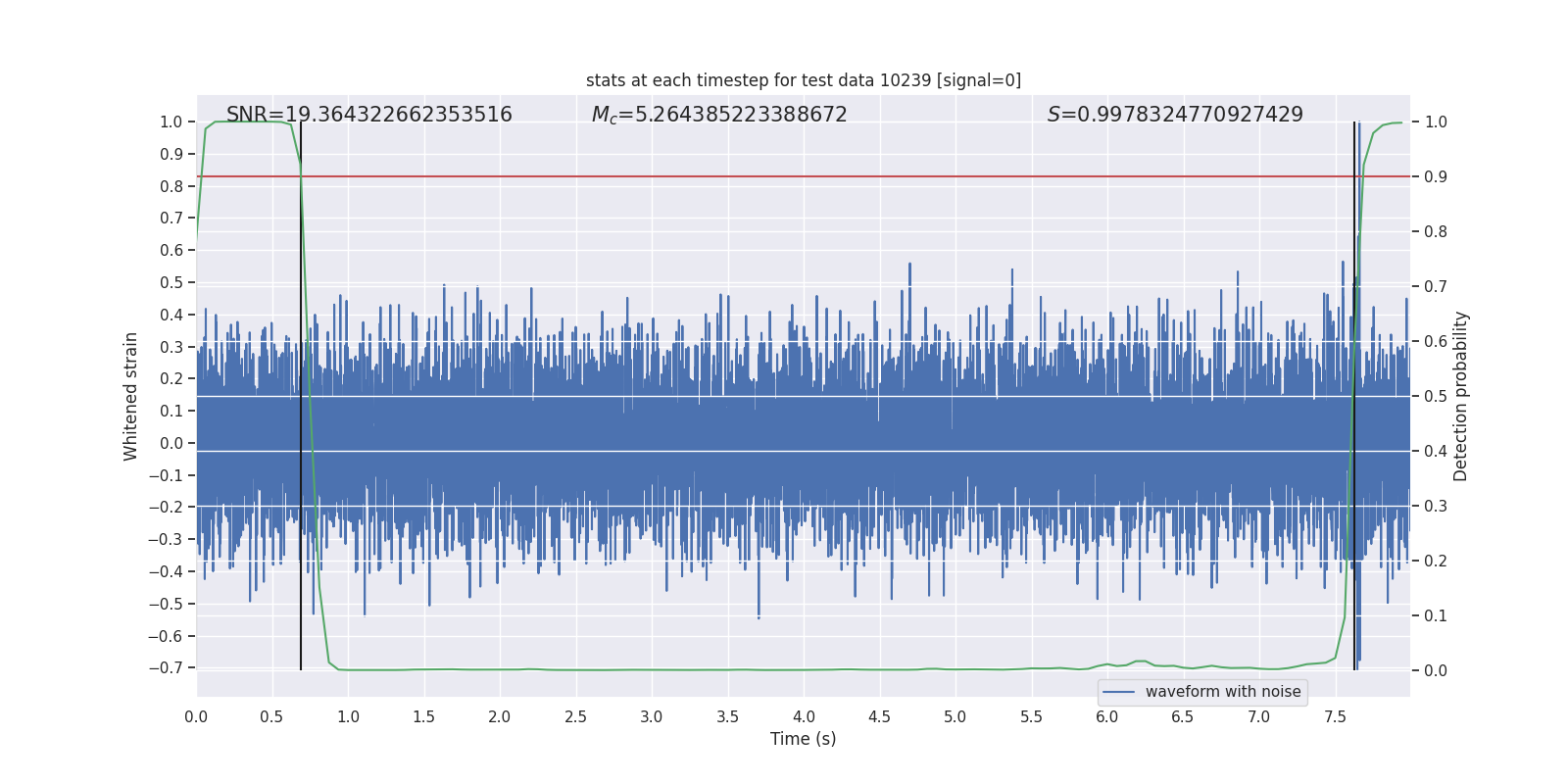Click the S=0.9978 annotation text
Screen dimensions: 1568x784
1174,115
